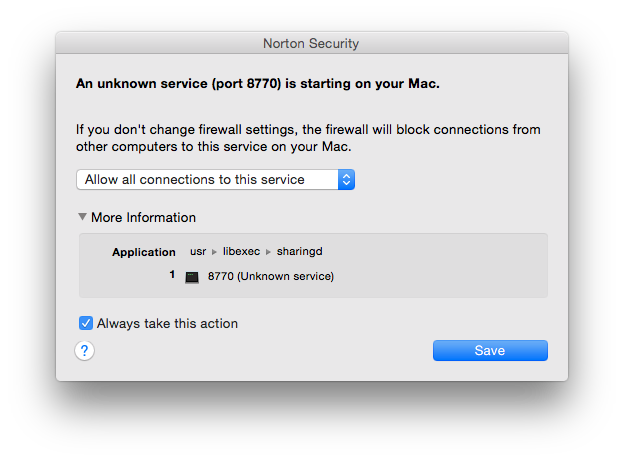Click the bold 'unknown service' heading
The height and width of the screenshot is (461, 624).
[258, 83]
